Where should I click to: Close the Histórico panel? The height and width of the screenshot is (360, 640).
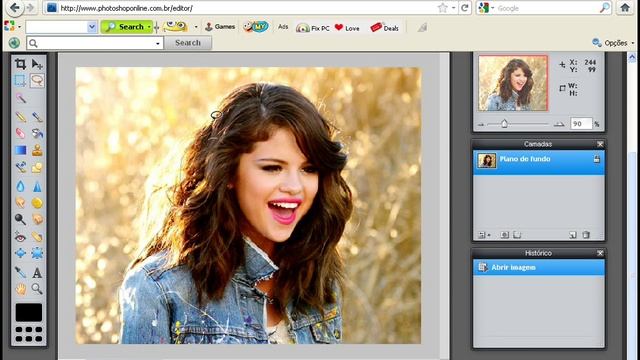coord(600,253)
